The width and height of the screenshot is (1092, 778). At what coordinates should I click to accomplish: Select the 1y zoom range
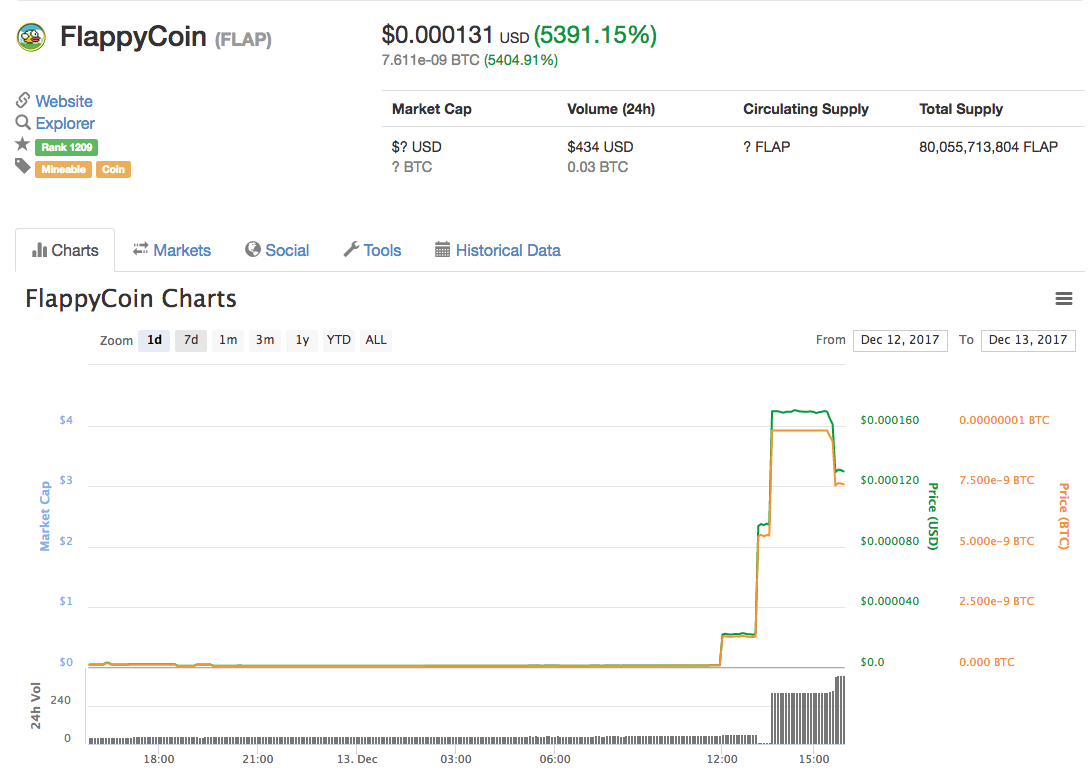point(302,340)
